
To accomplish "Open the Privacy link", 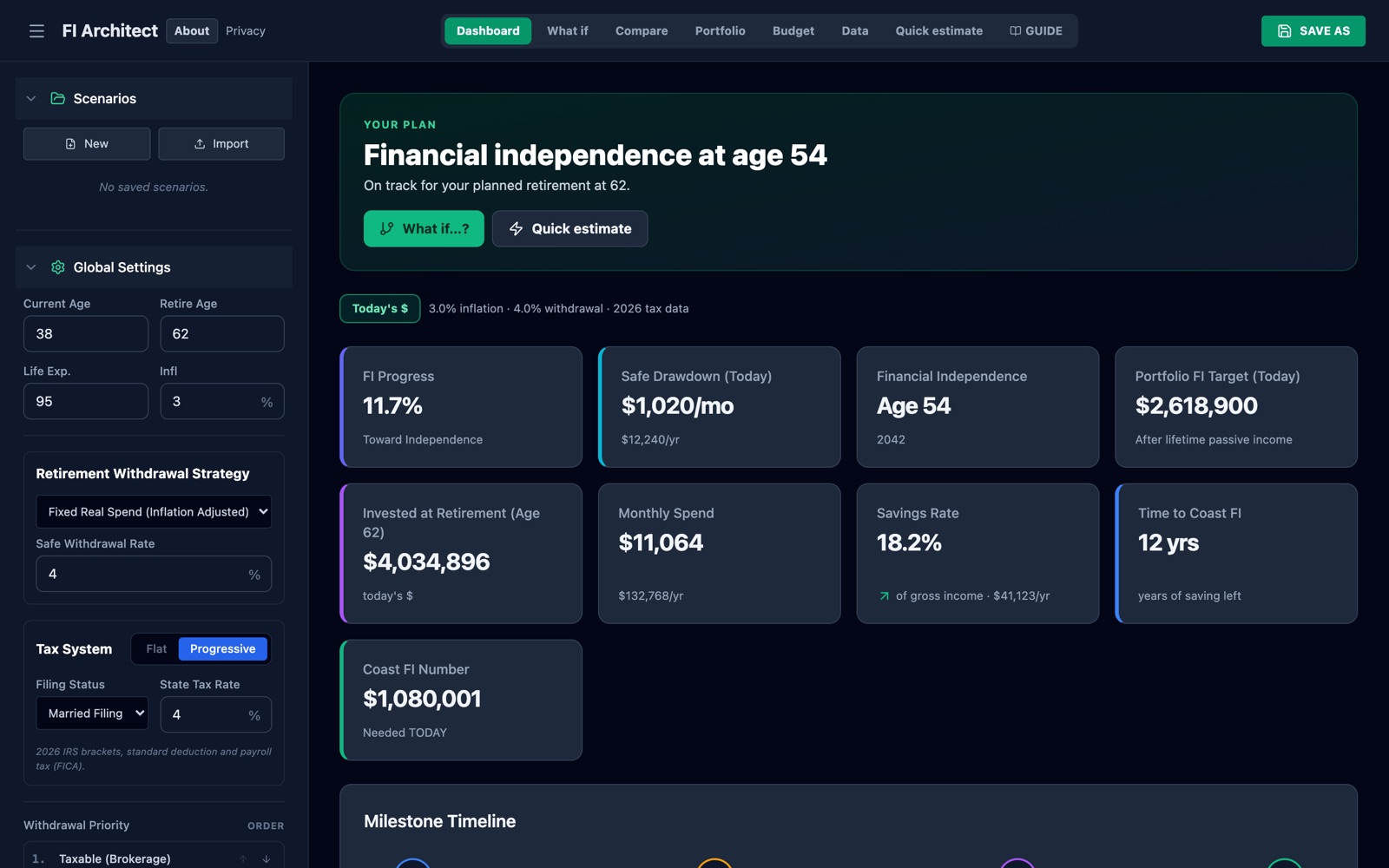I will pos(246,31).
